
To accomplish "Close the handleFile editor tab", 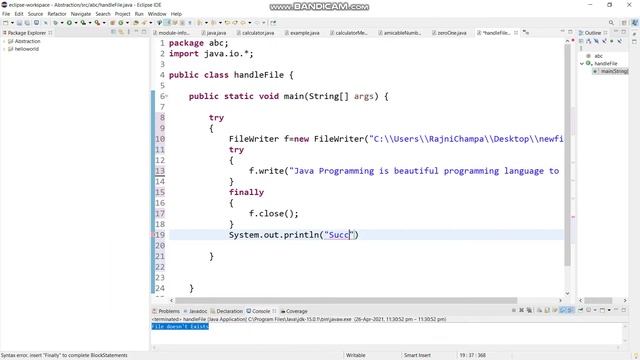I will [516, 33].
